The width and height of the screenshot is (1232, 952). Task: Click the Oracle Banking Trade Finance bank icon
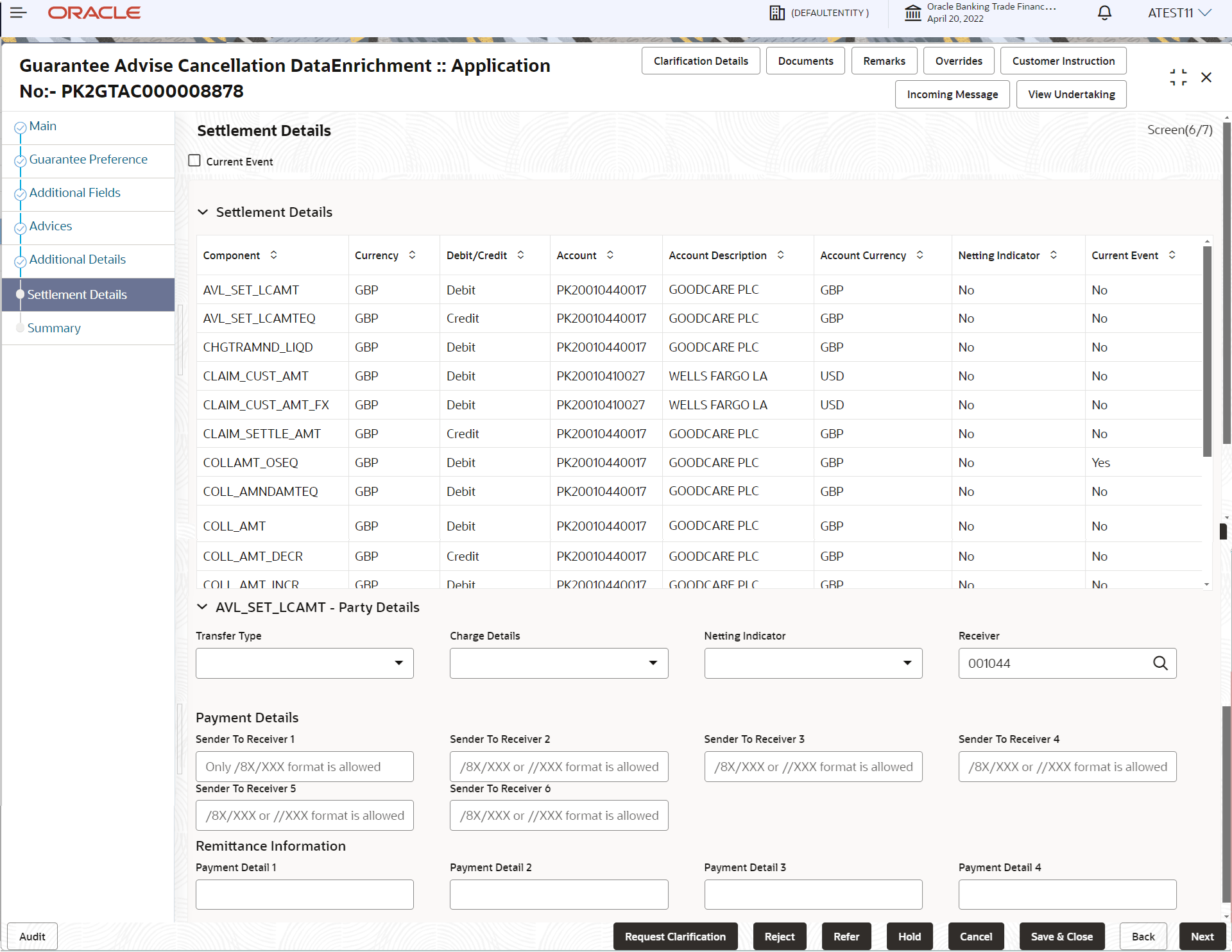pos(914,13)
